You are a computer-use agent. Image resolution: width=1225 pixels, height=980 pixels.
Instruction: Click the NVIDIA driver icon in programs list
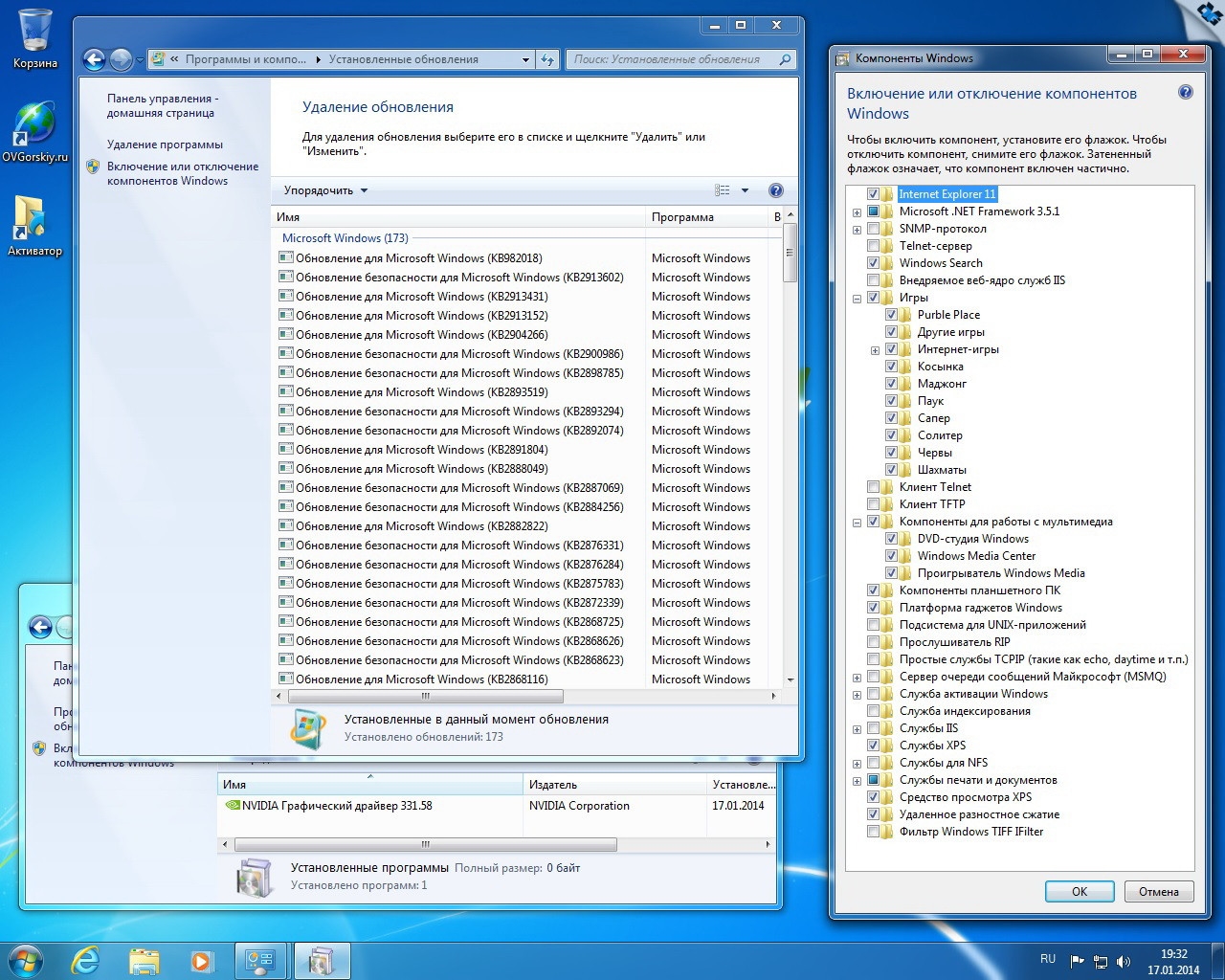(232, 806)
